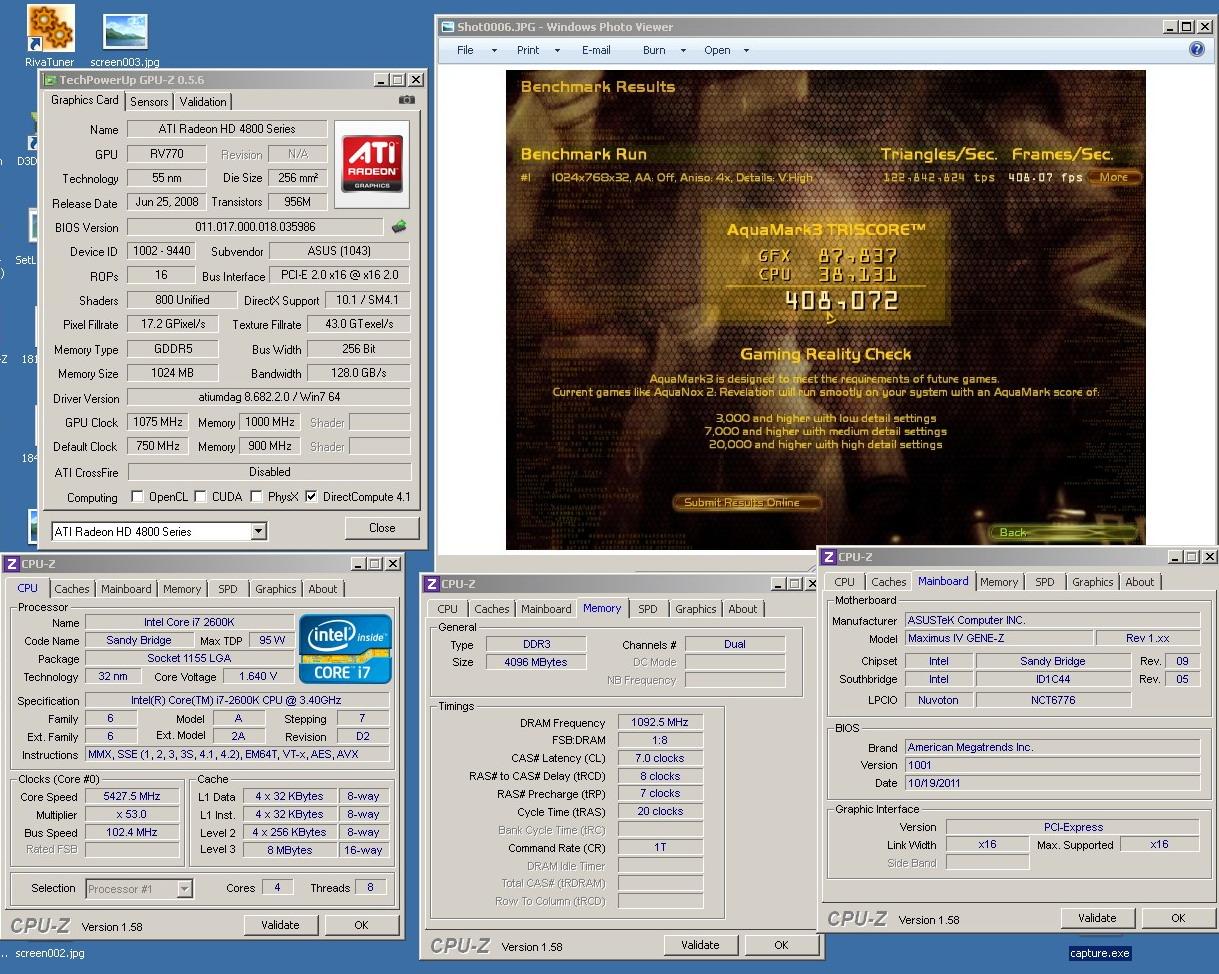Open Mainboard tab in CPU-Z Memory window
Image resolution: width=1219 pixels, height=974 pixels.
click(546, 609)
